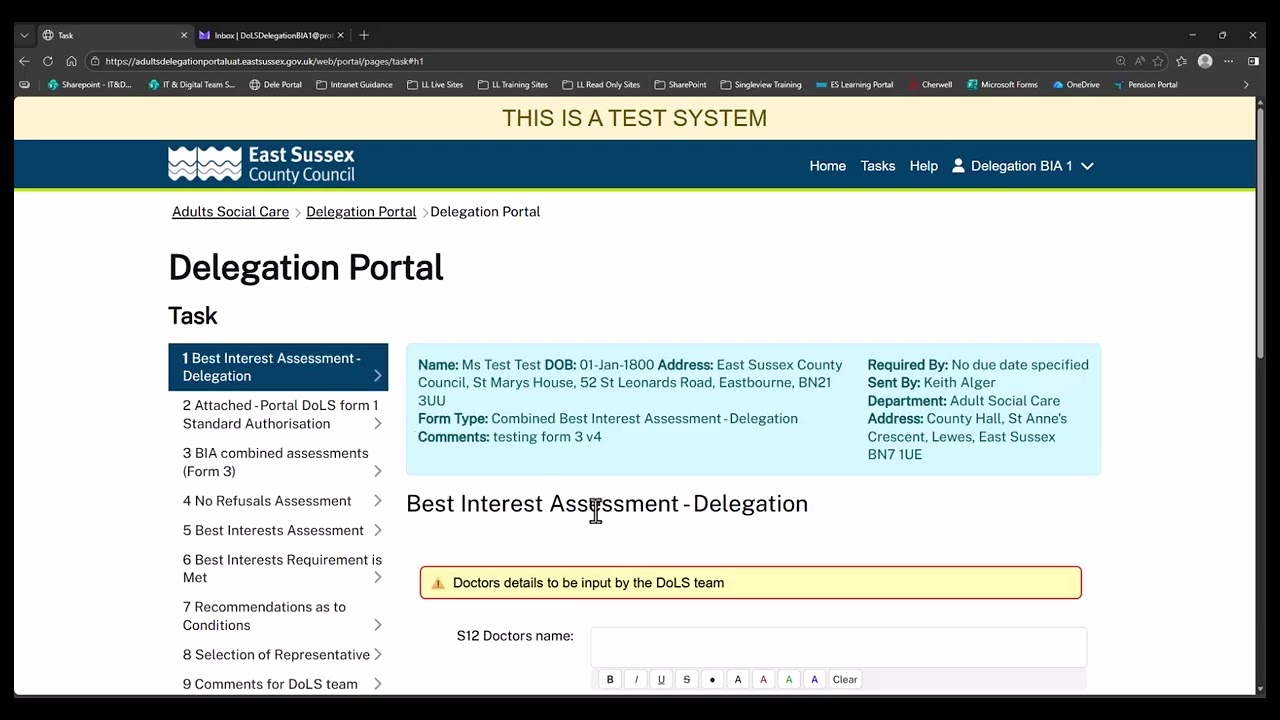Show more bookmarks with chevron
The image size is (1280, 720).
(1246, 85)
